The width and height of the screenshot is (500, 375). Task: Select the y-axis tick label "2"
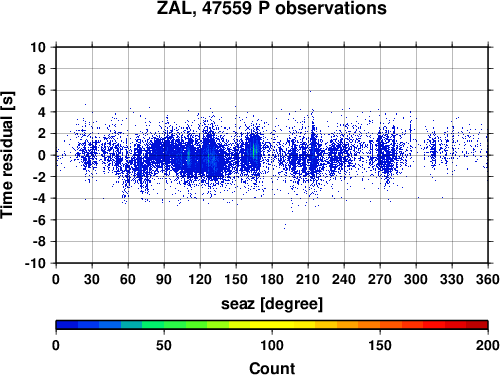tap(42, 134)
